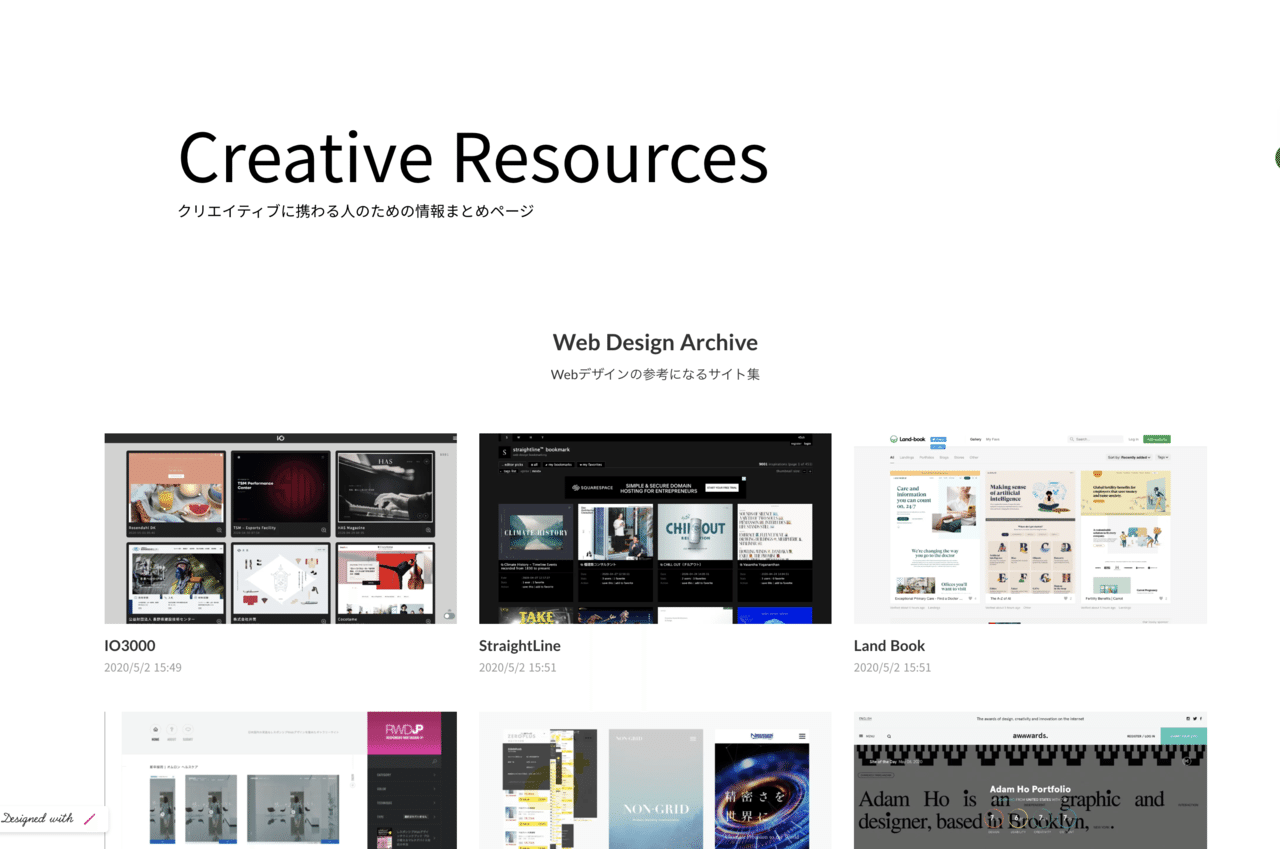1280x849 pixels.
Task: Open the "Sort by: Recently added" dropdown
Action: coord(1129,457)
